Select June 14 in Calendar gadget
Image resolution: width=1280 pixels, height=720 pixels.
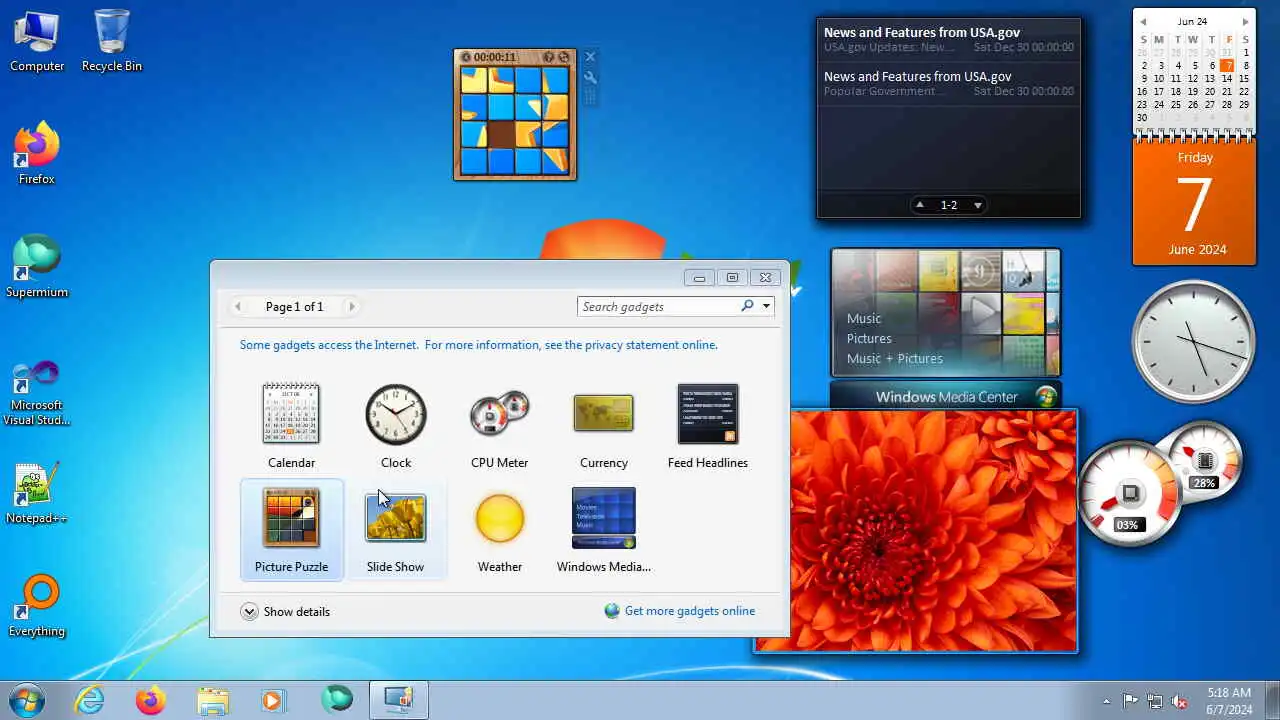coord(1227,78)
